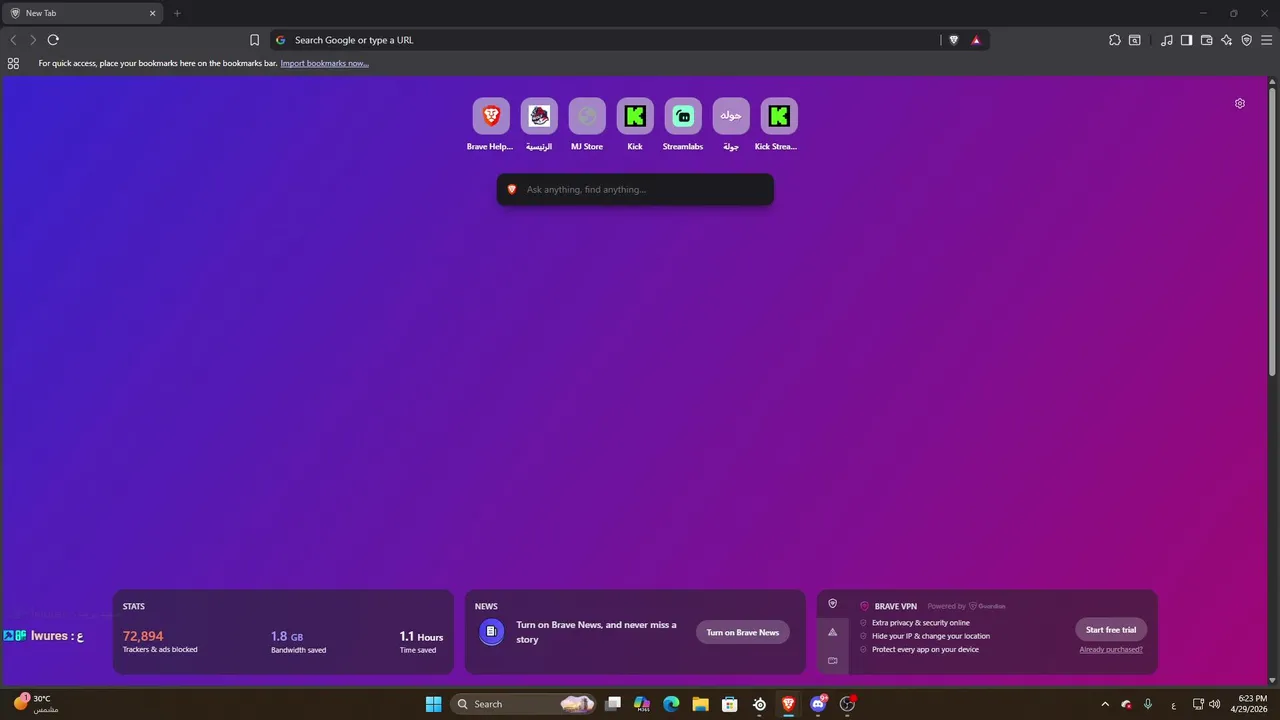1280x720 pixels.
Task: Switch to the Brave Talk card tab
Action: (832, 660)
